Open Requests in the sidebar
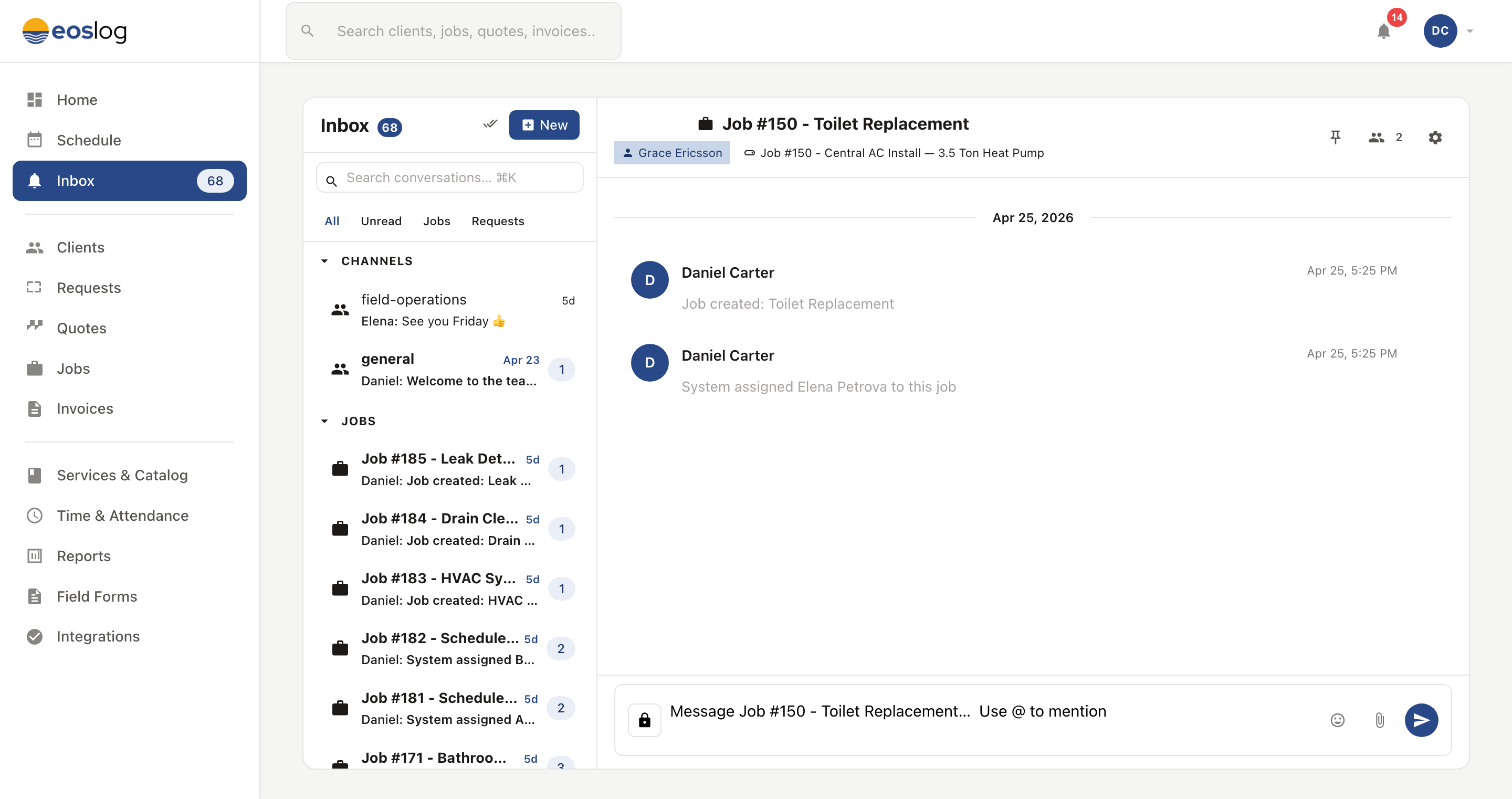1512x799 pixels. point(129,288)
